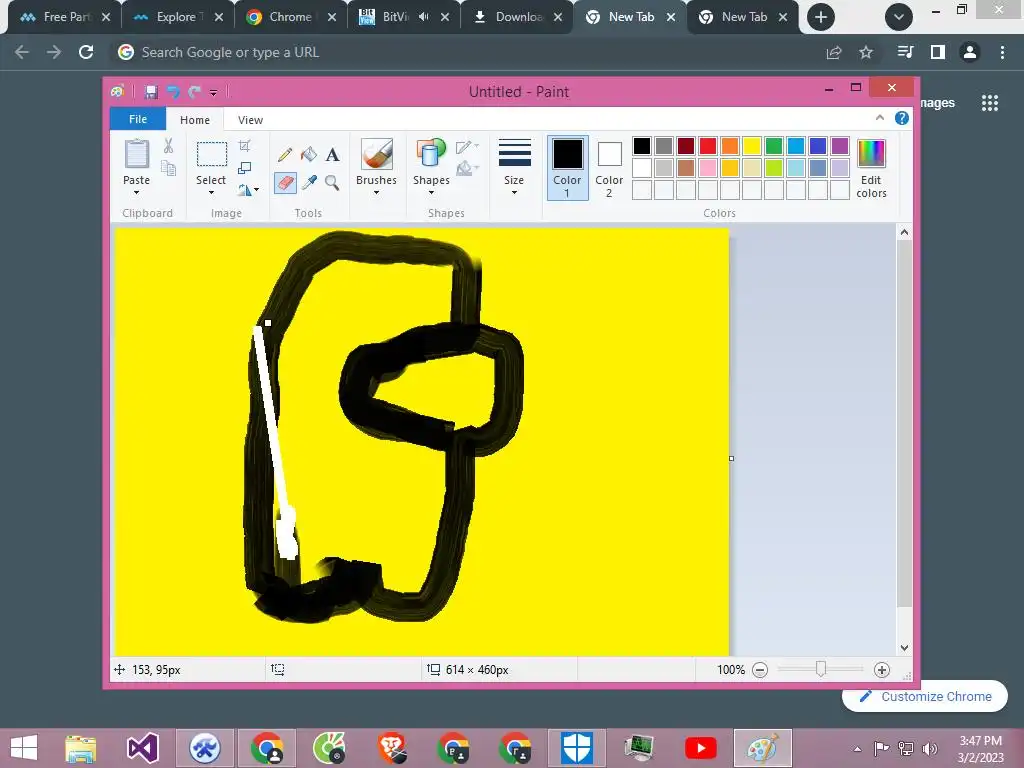Click the taskbar volume speaker icon

coord(929,748)
